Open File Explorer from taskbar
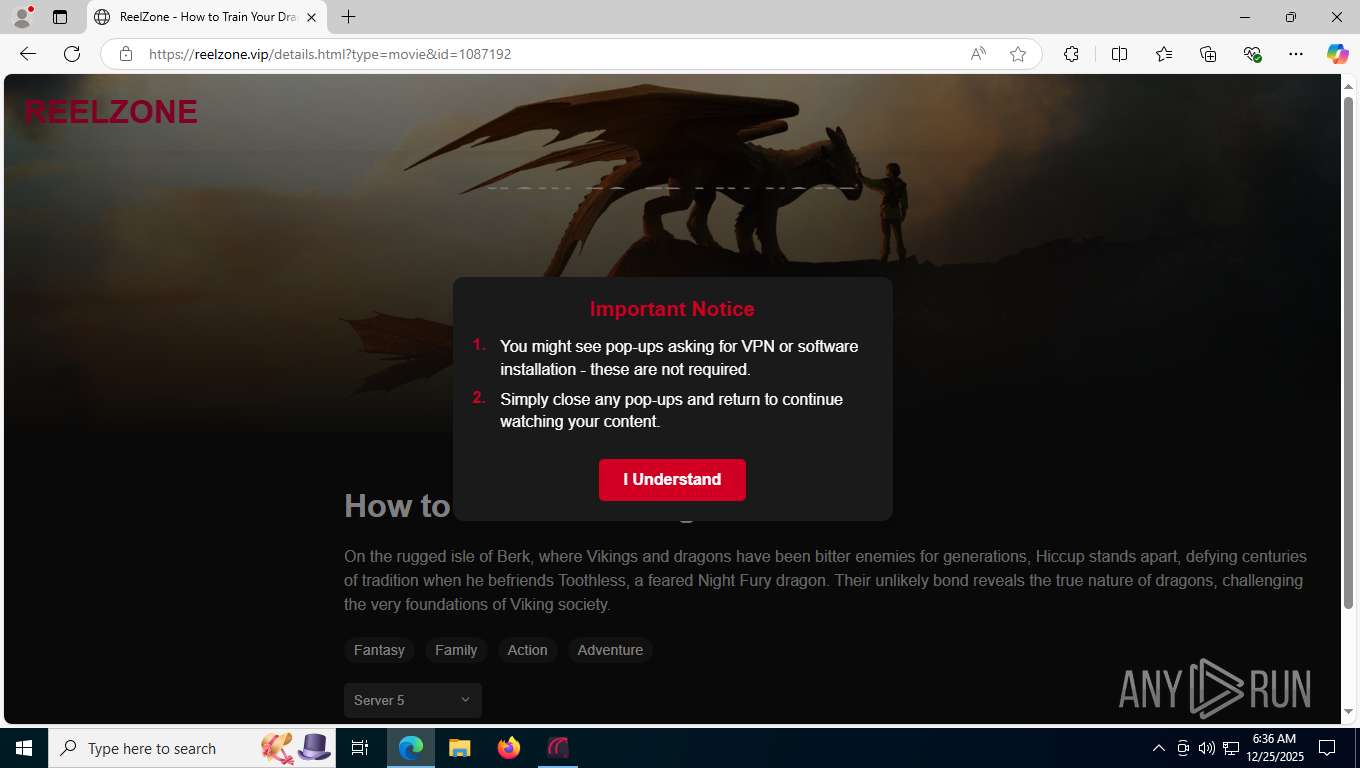Viewport: 1360px width, 768px height. [x=459, y=748]
